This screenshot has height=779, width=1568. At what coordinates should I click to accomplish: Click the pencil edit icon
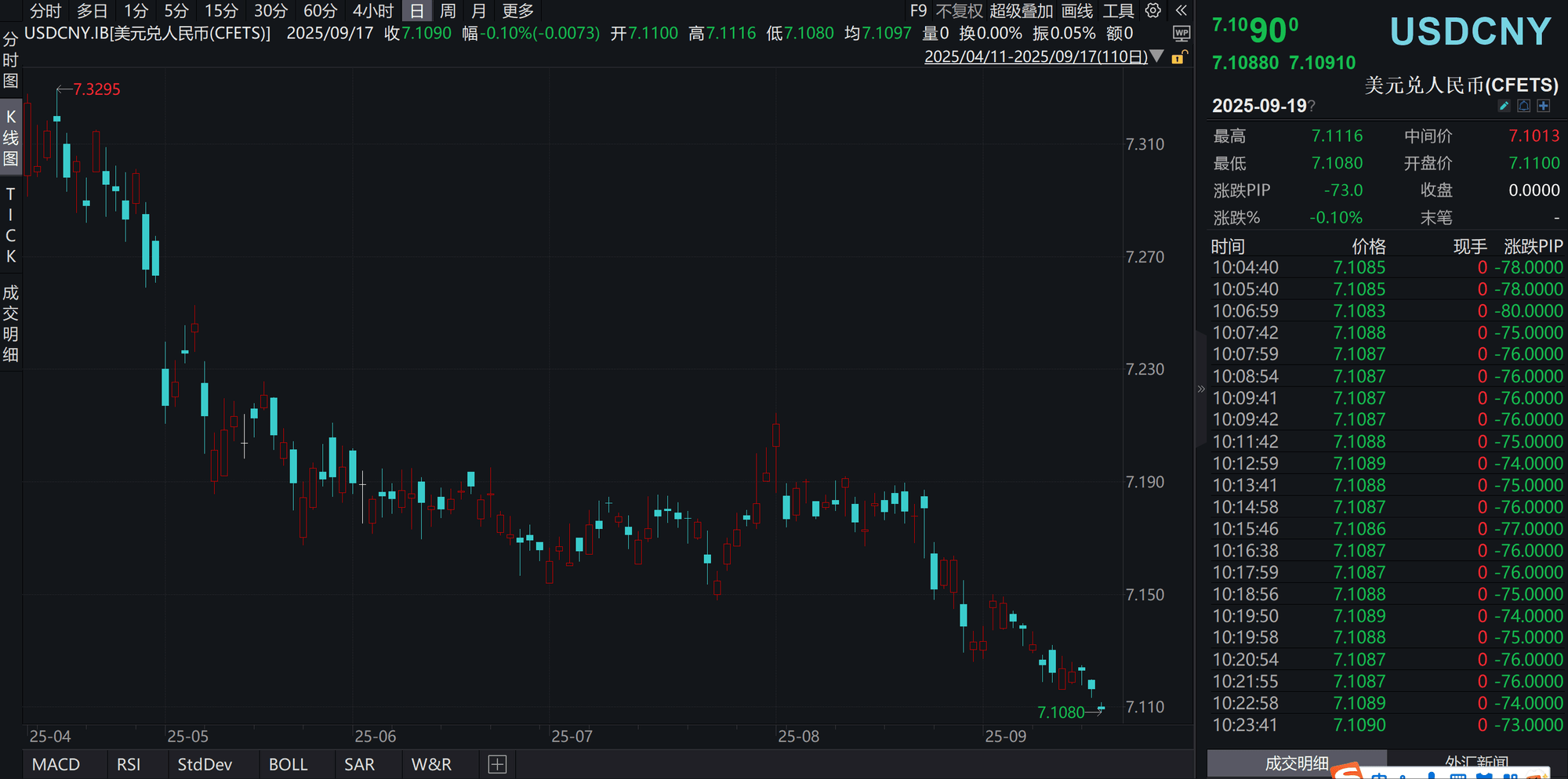1504,106
